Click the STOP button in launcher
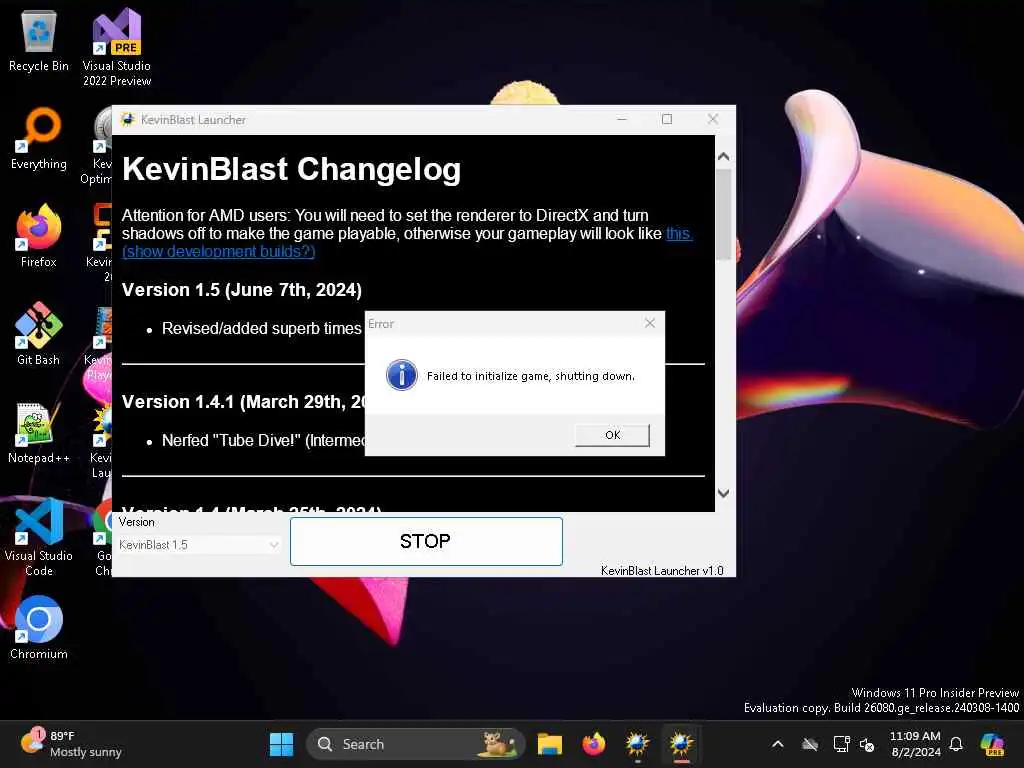 click(x=426, y=541)
